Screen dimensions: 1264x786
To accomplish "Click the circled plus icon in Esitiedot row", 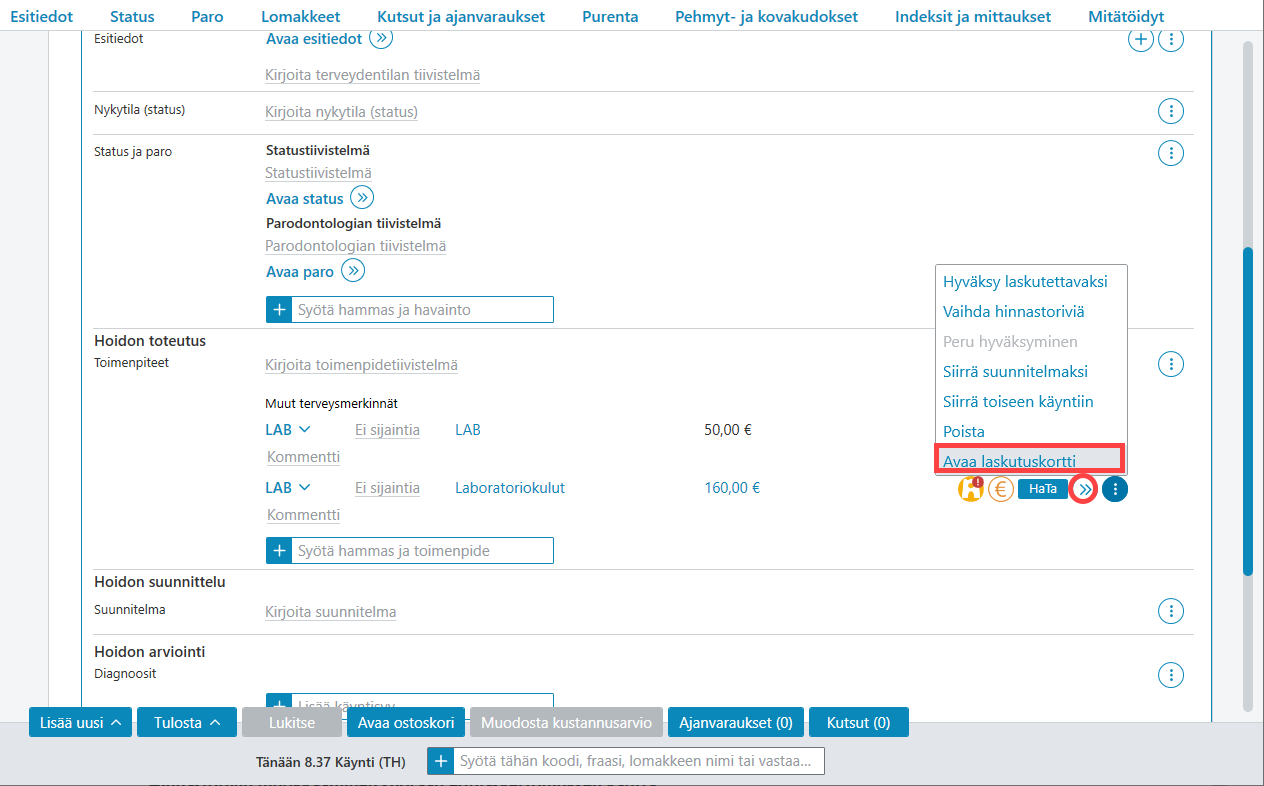I will click(1140, 40).
